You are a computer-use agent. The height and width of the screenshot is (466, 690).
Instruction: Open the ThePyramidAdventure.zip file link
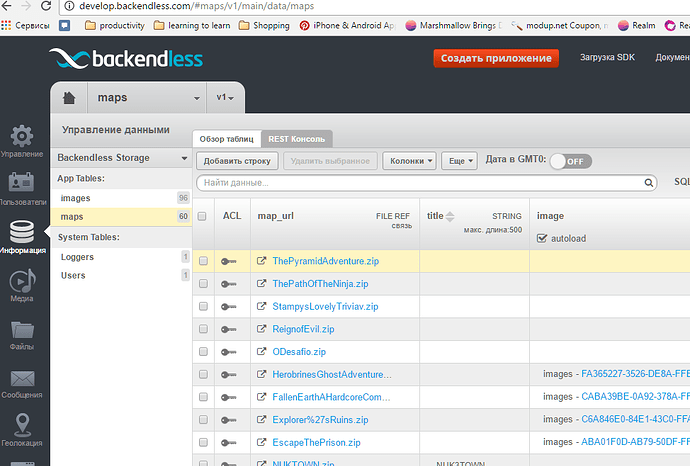click(x=326, y=261)
